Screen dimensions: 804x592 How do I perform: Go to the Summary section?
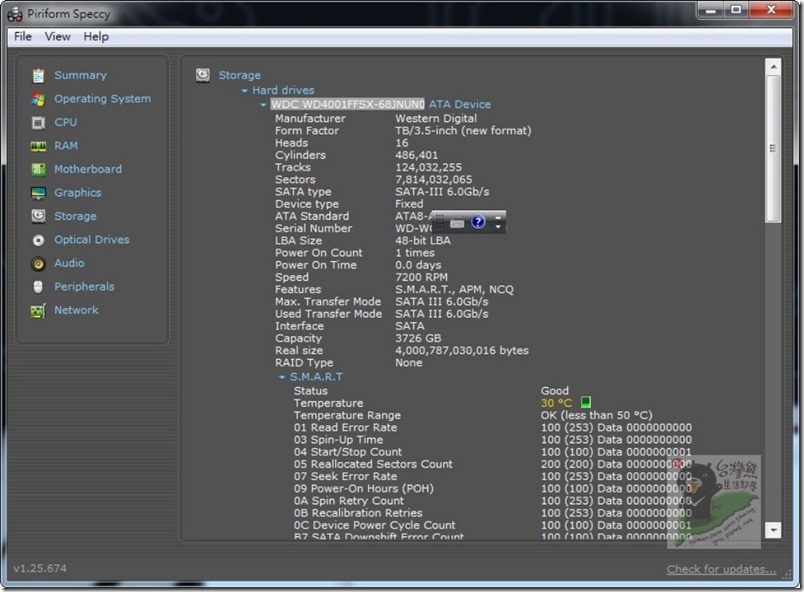(x=81, y=75)
